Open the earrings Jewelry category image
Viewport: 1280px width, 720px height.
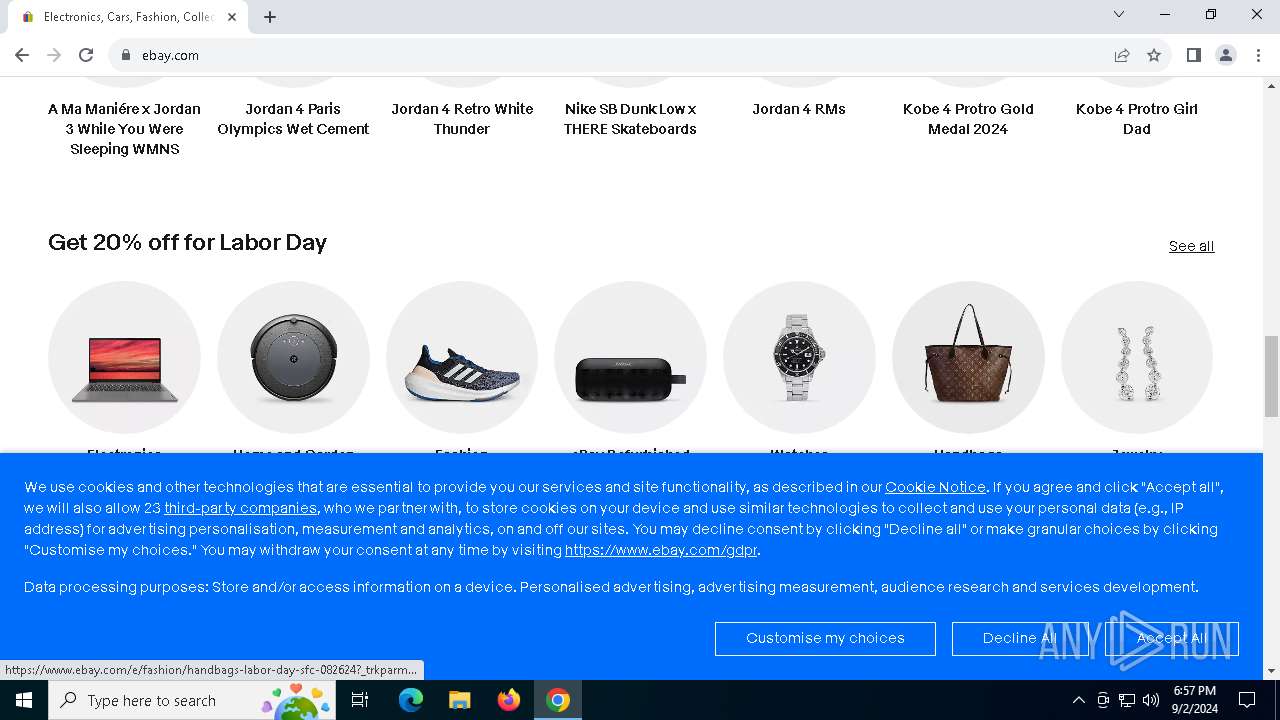pos(1137,357)
